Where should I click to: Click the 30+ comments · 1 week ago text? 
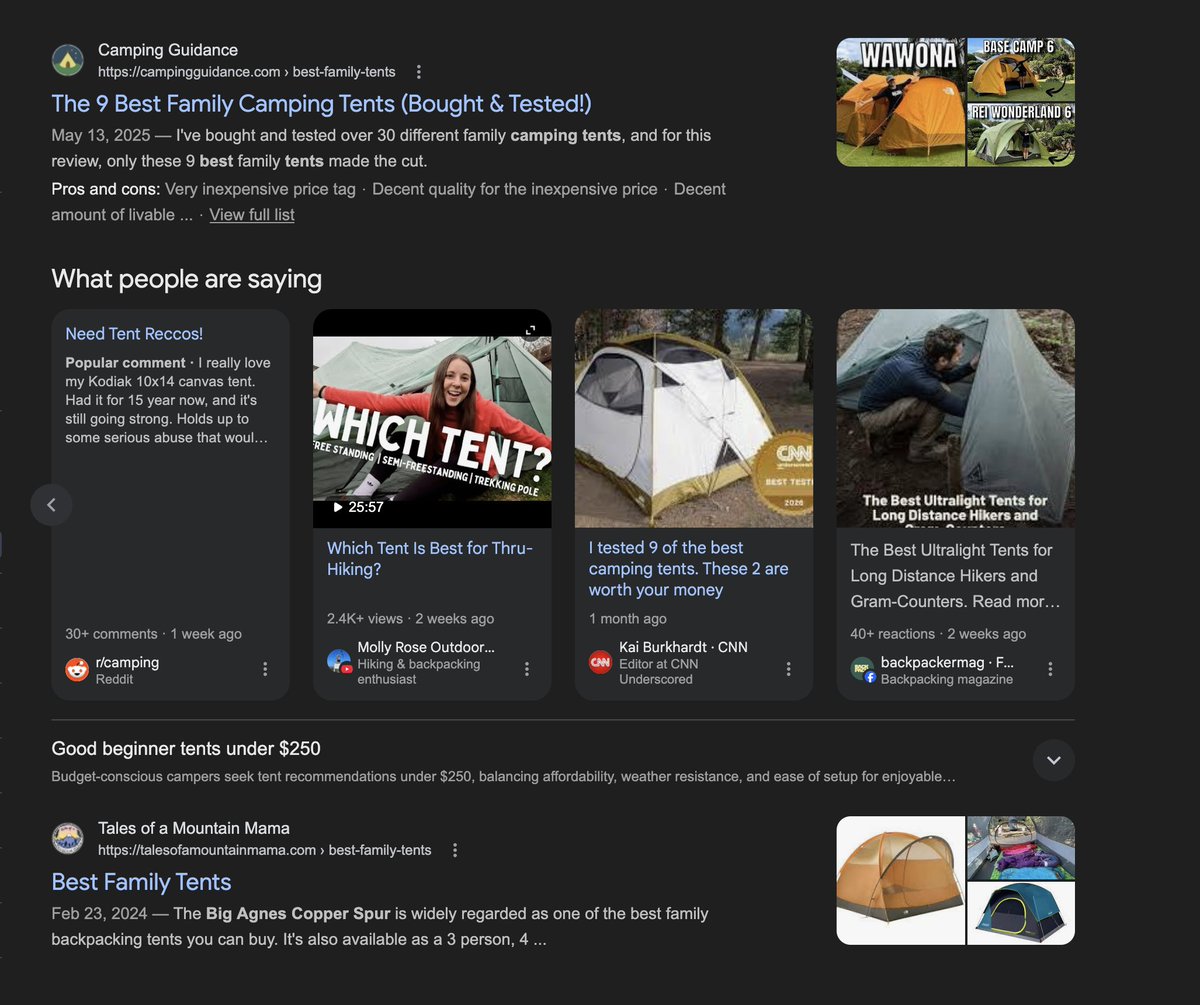(153, 634)
